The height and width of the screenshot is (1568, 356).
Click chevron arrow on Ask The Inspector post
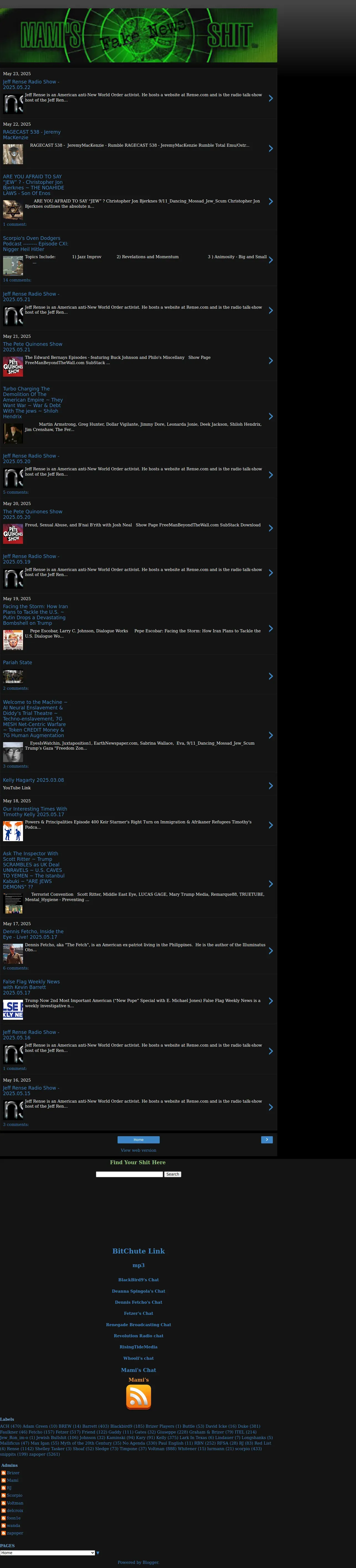[x=271, y=884]
